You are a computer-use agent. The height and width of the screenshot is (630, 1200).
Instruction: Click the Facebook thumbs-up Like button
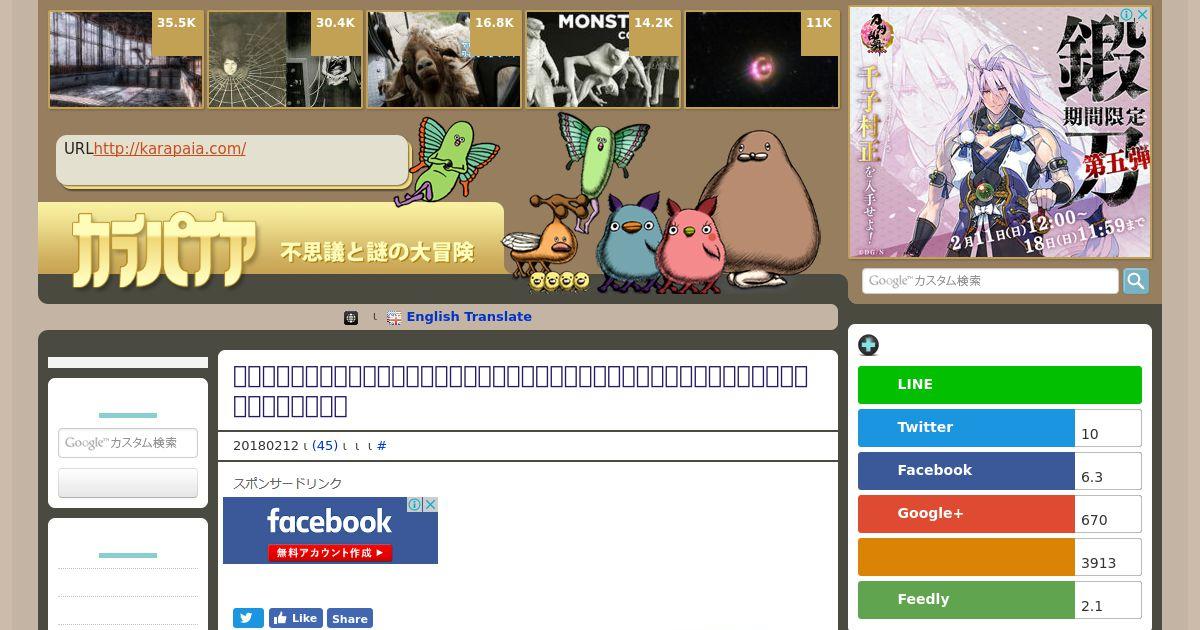coord(296,618)
